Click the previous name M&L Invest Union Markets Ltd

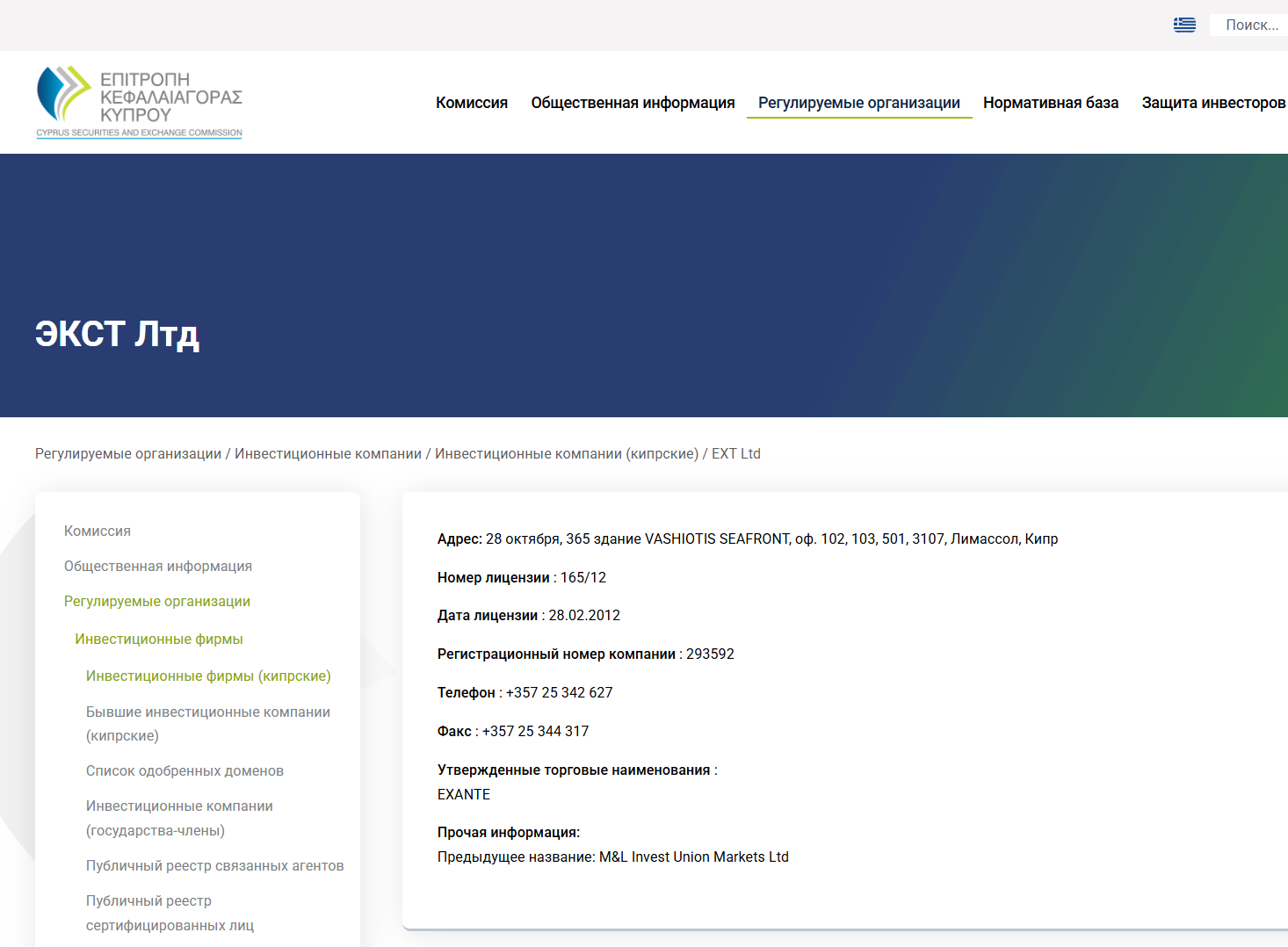pyautogui.click(x=694, y=857)
